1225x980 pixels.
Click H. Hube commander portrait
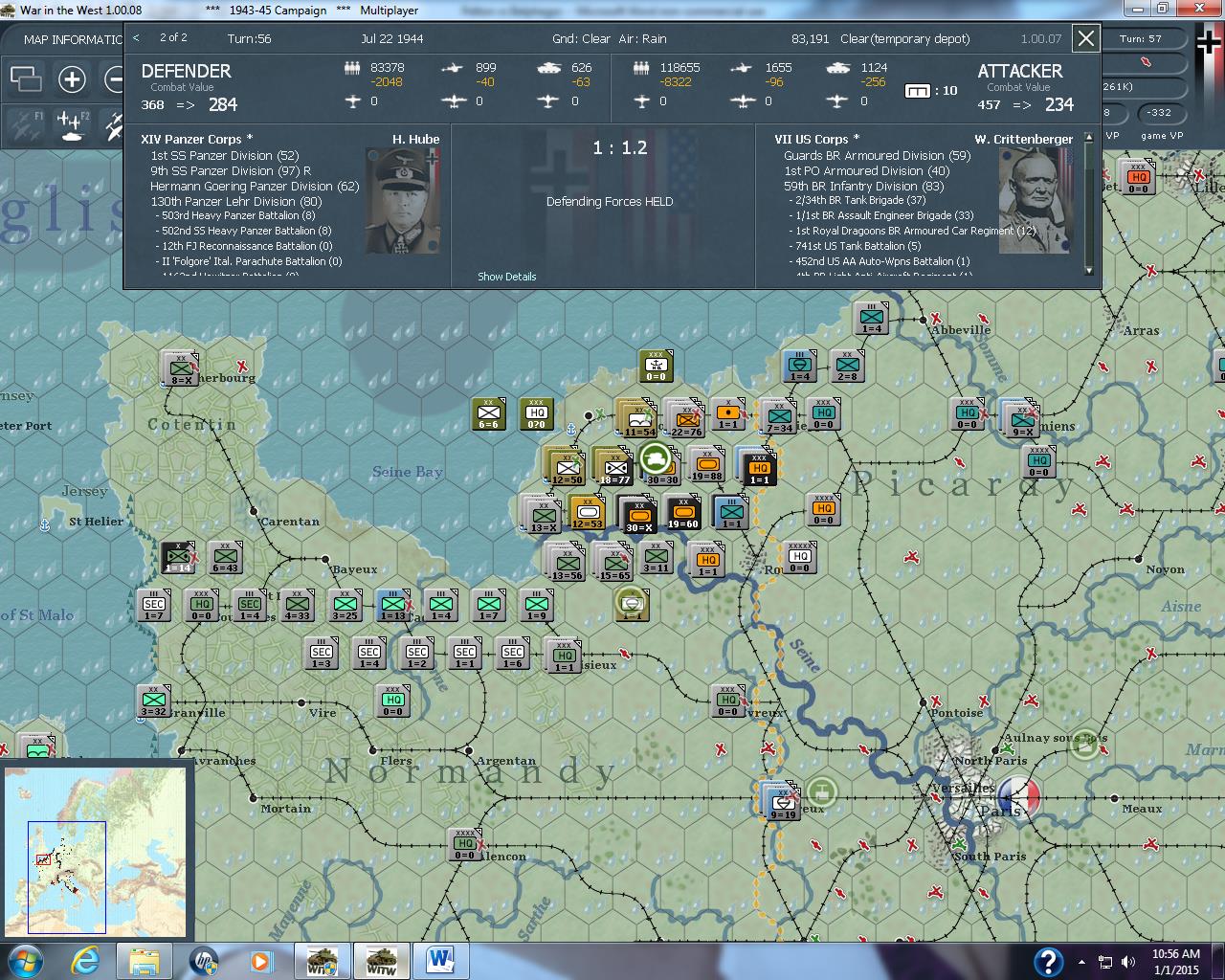403,200
